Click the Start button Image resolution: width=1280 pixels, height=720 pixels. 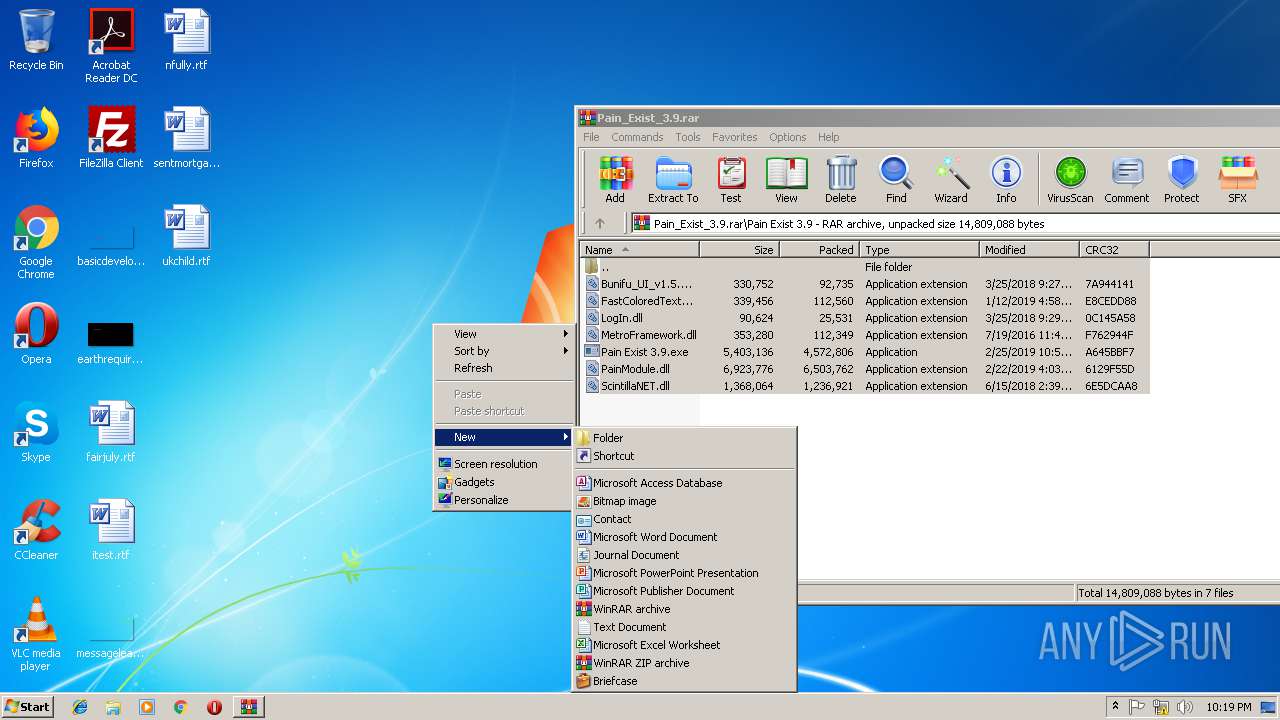[27, 707]
